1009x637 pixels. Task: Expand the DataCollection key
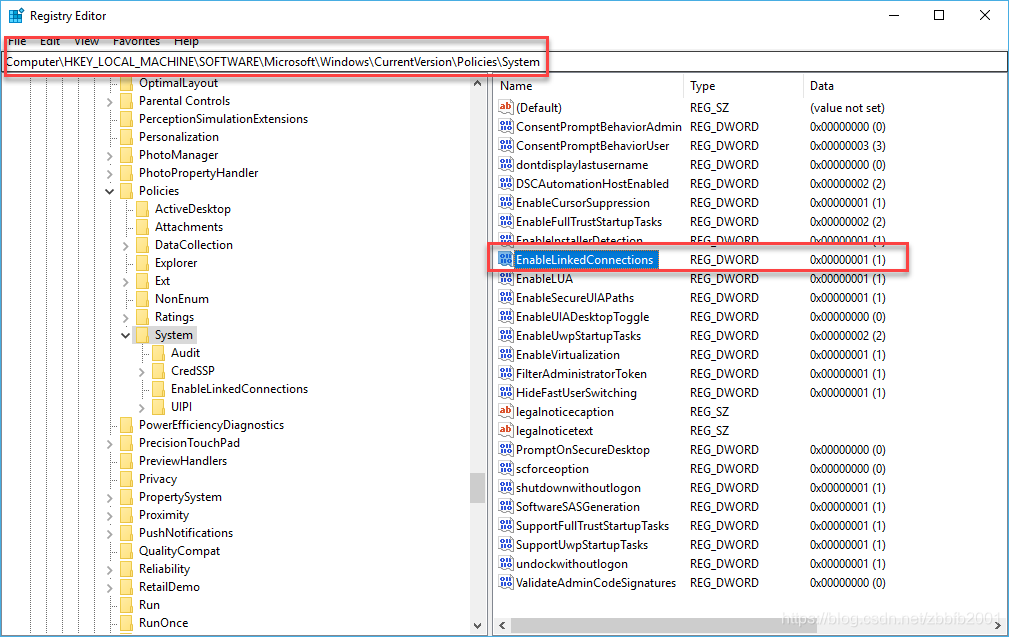point(125,245)
